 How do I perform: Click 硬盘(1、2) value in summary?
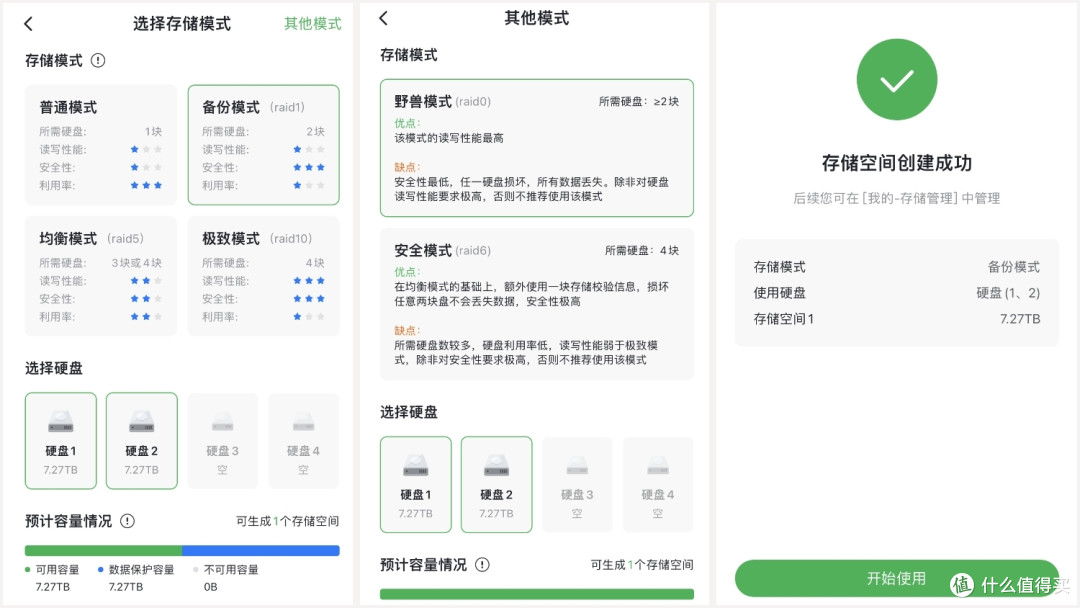1008,293
